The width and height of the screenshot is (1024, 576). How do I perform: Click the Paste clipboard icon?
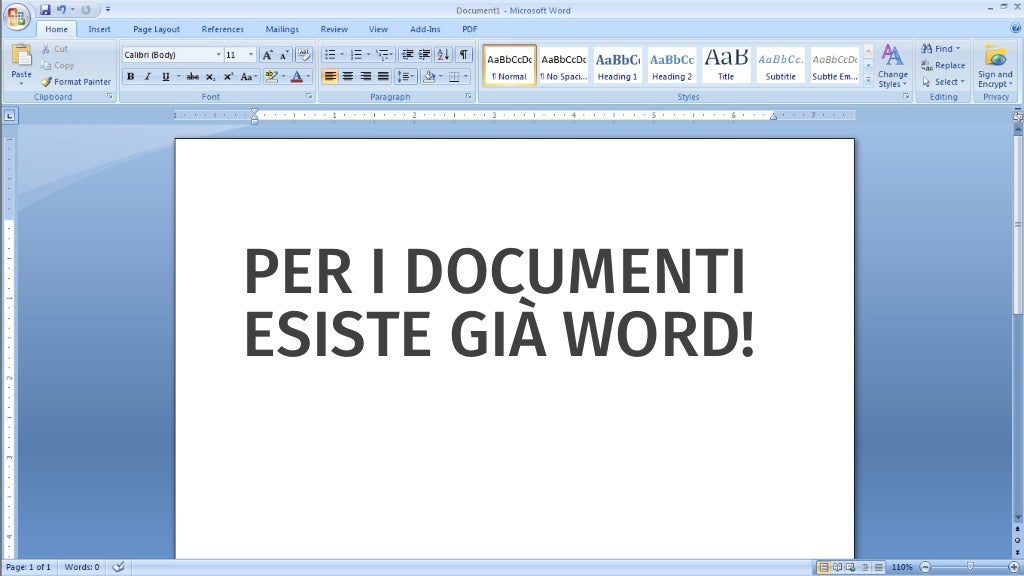click(x=22, y=56)
